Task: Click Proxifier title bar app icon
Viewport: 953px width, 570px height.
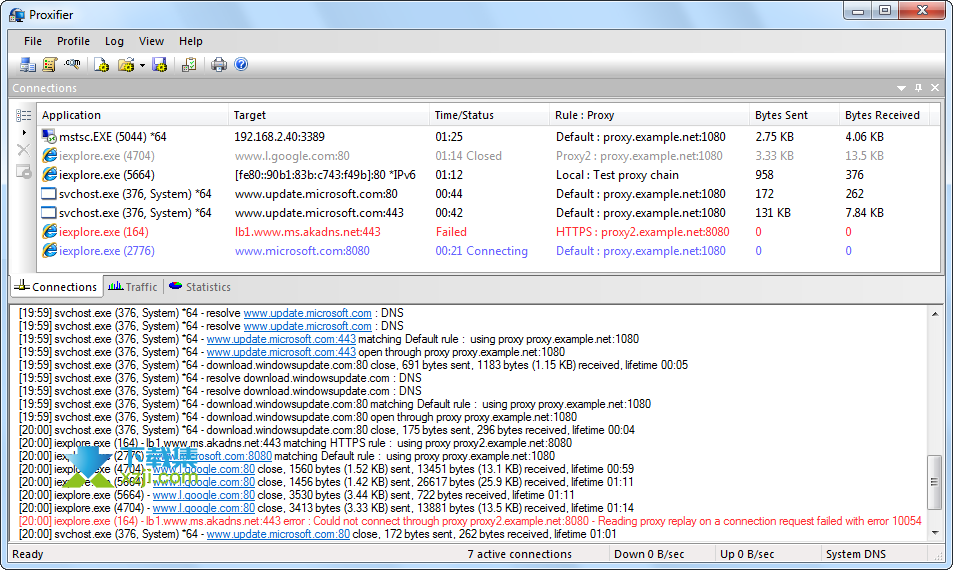Action: pos(16,15)
